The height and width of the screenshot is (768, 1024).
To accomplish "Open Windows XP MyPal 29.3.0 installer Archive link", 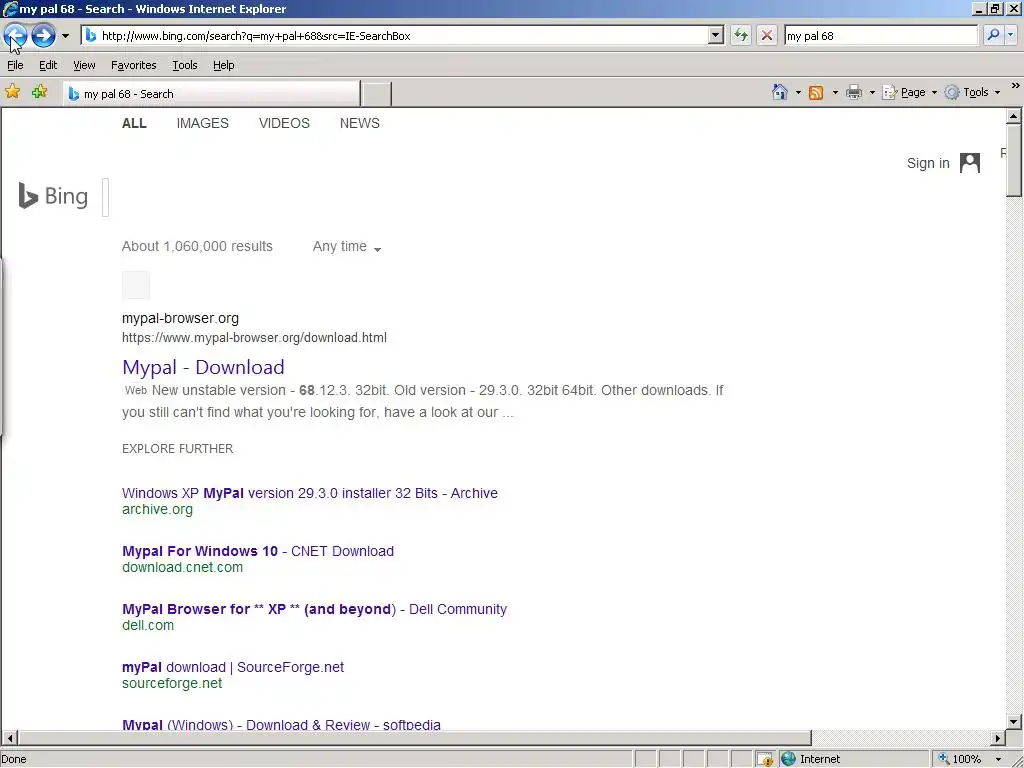I will [310, 493].
